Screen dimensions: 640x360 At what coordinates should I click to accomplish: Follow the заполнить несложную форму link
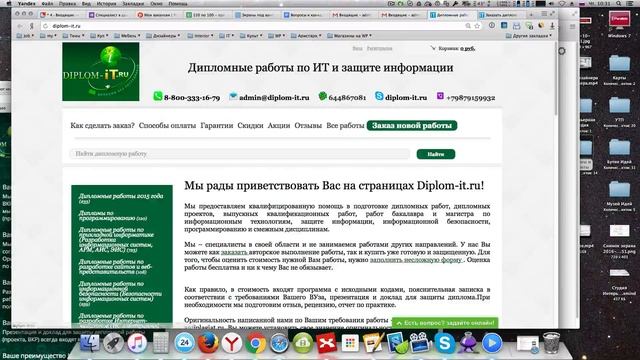(416, 260)
